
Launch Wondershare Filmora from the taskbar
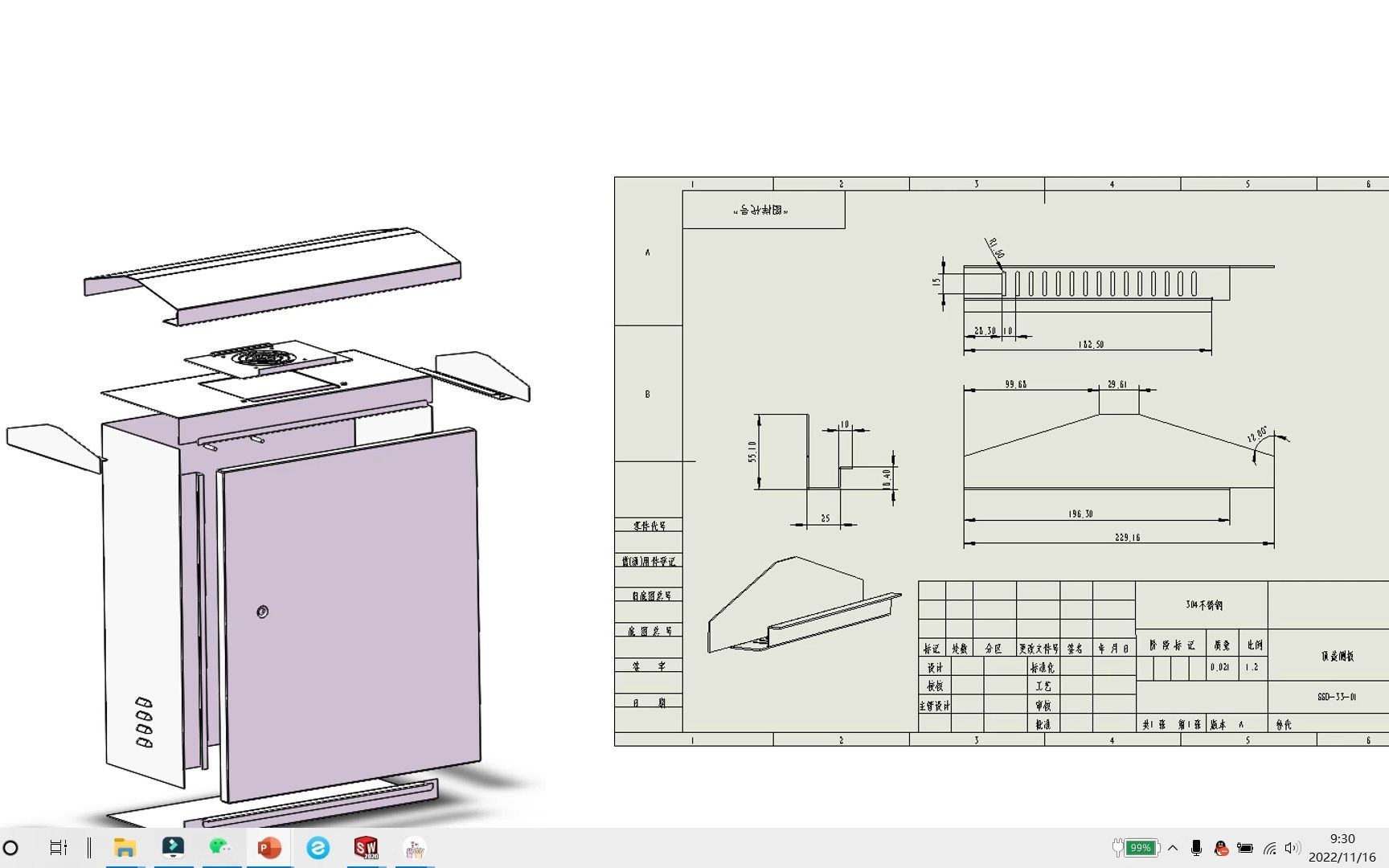pyautogui.click(x=173, y=848)
